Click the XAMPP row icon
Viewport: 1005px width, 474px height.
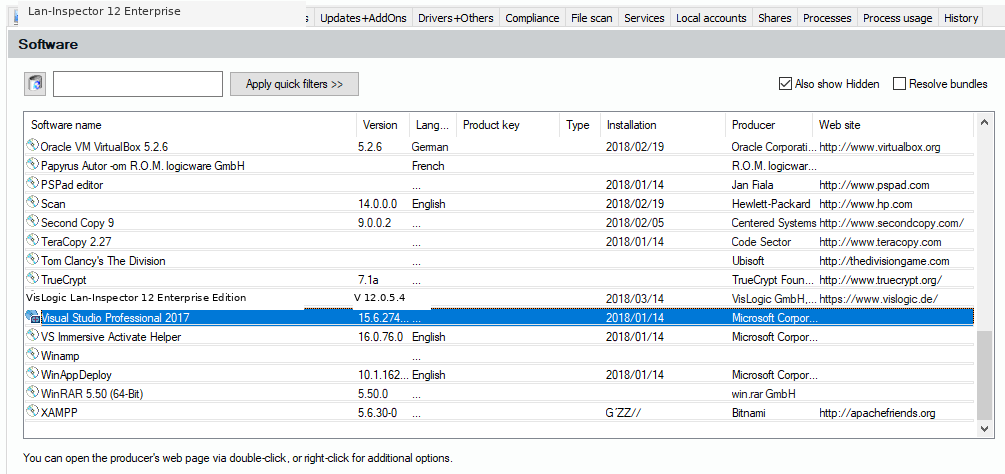point(33,411)
